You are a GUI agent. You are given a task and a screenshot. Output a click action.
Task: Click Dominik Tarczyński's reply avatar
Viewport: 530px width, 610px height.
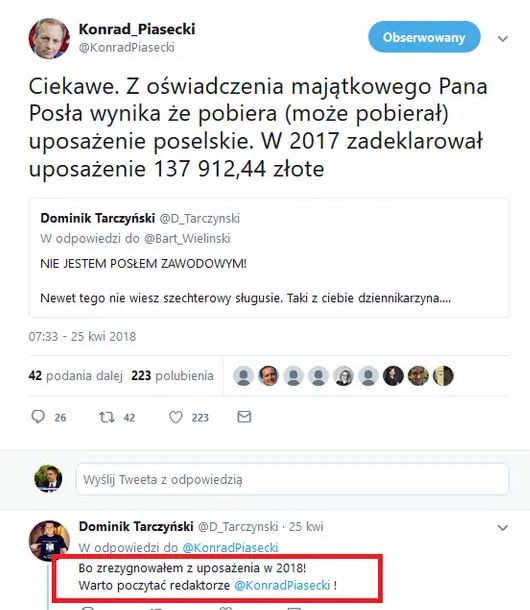point(49,541)
